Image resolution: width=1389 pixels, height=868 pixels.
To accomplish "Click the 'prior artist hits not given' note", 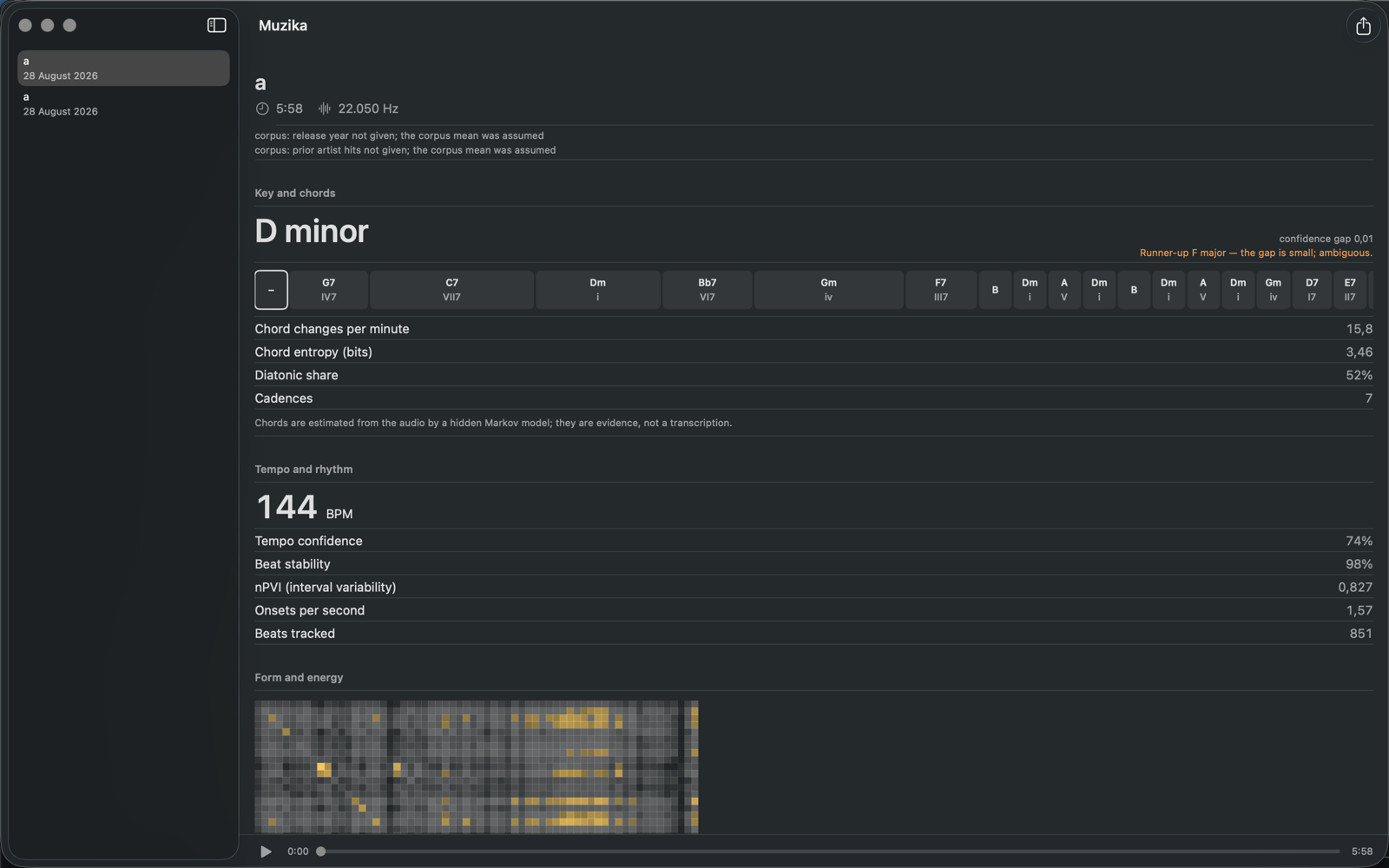I will click(405, 150).
